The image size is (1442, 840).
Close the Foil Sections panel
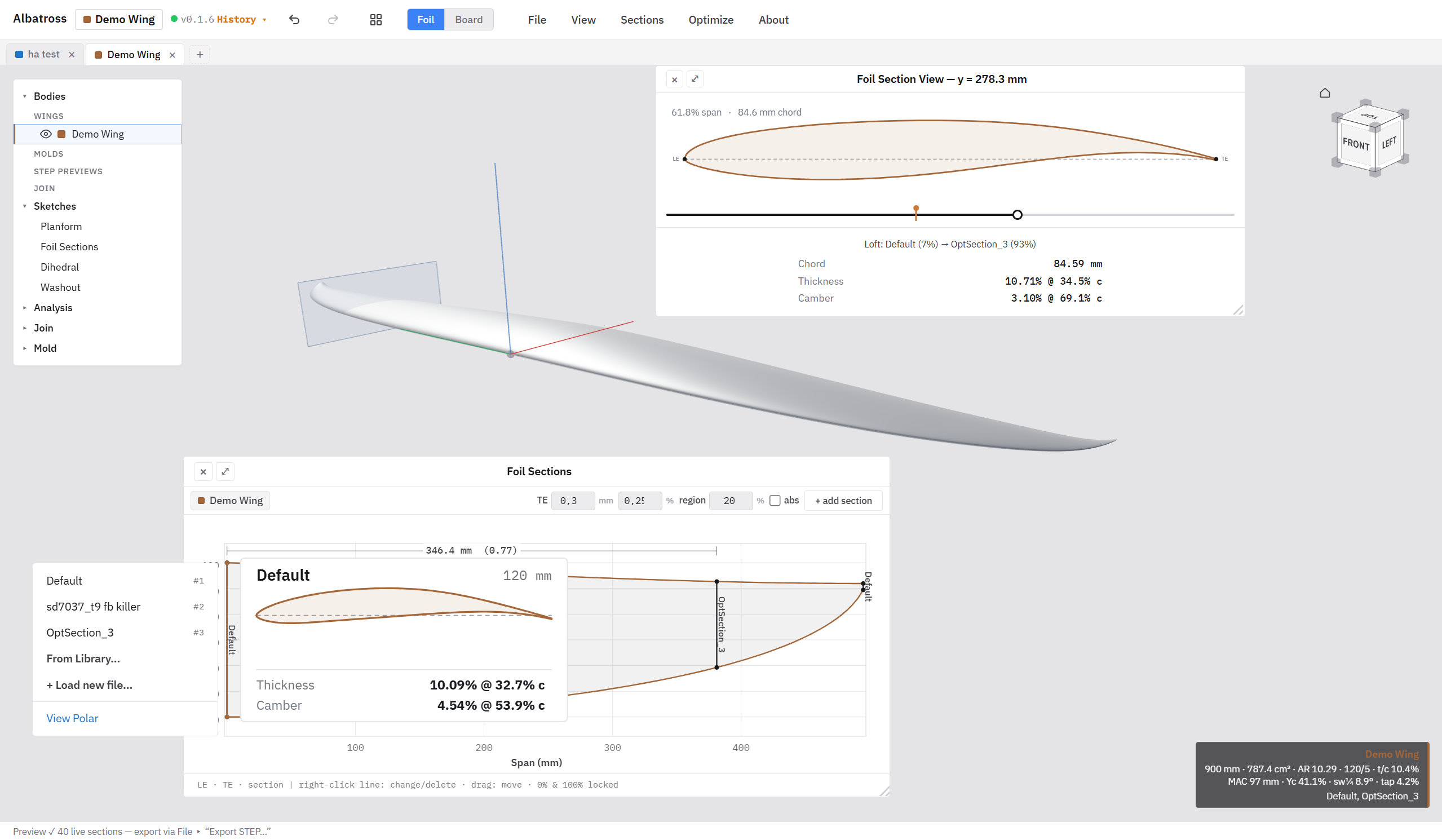coord(203,471)
